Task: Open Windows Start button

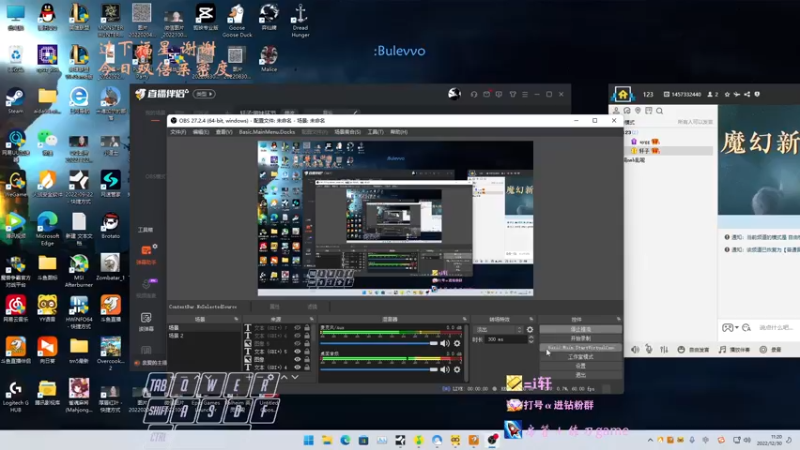Action: click(x=309, y=440)
